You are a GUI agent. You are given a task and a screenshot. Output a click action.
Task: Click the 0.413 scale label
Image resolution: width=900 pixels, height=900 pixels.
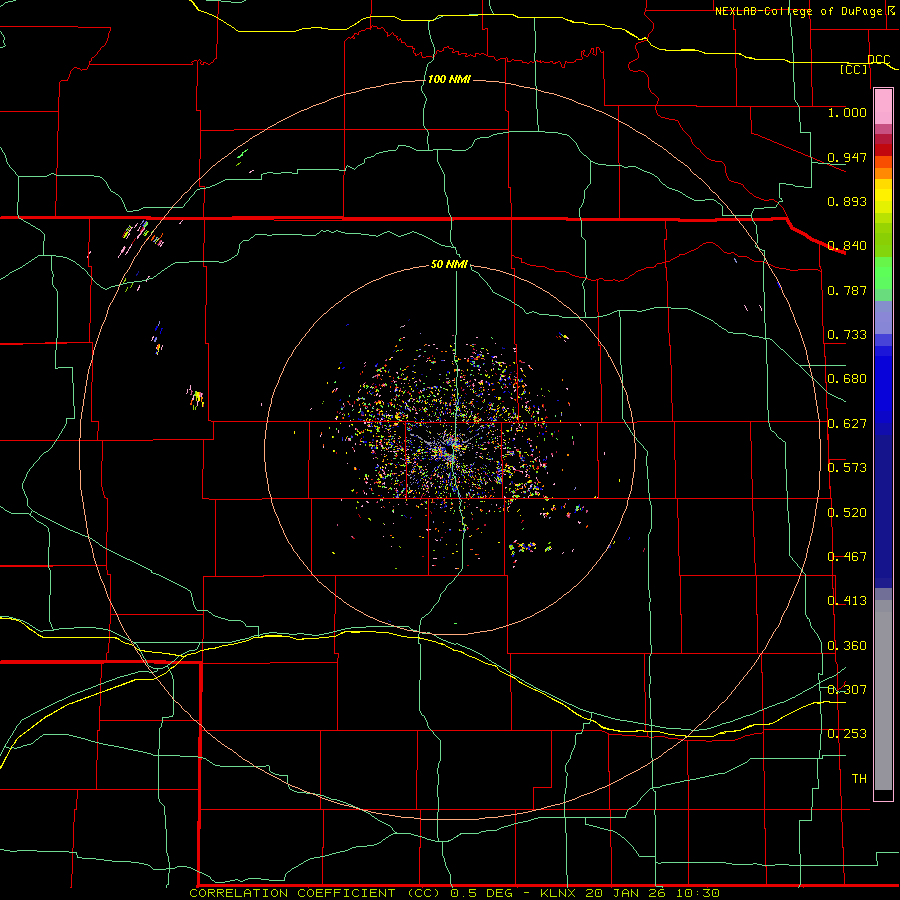pyautogui.click(x=847, y=601)
